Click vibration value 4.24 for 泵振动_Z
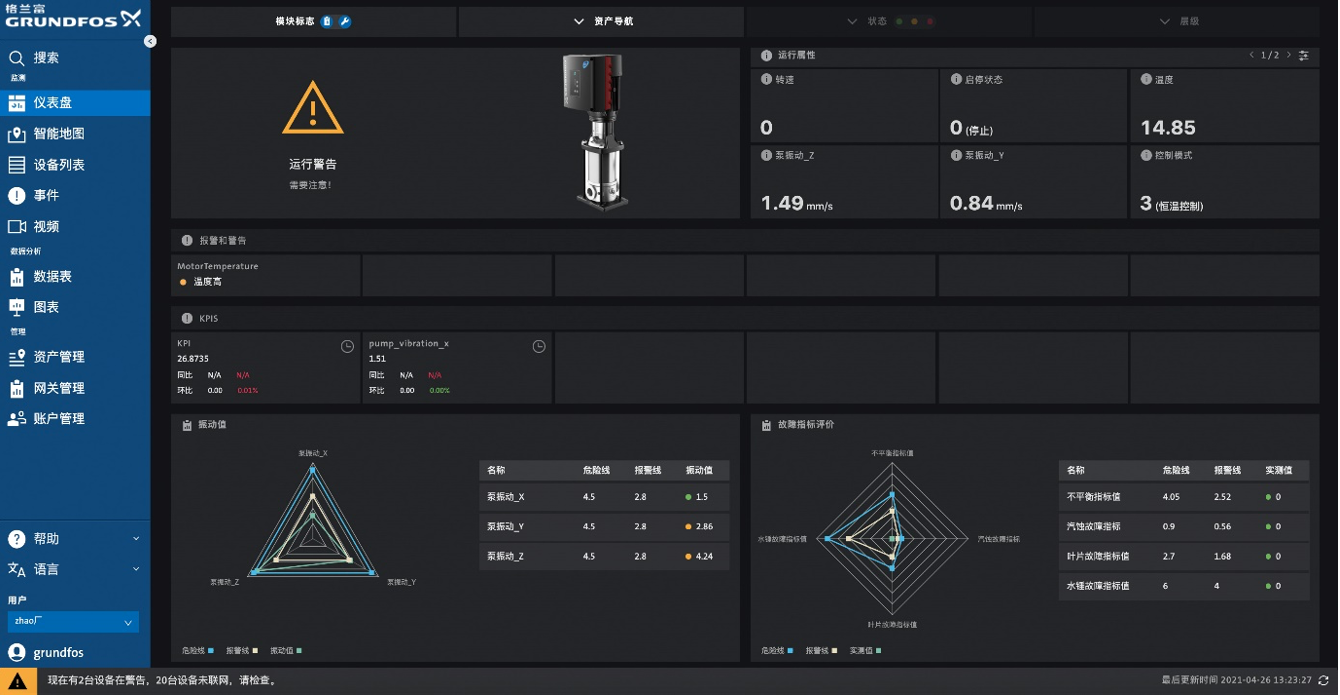 coord(704,557)
